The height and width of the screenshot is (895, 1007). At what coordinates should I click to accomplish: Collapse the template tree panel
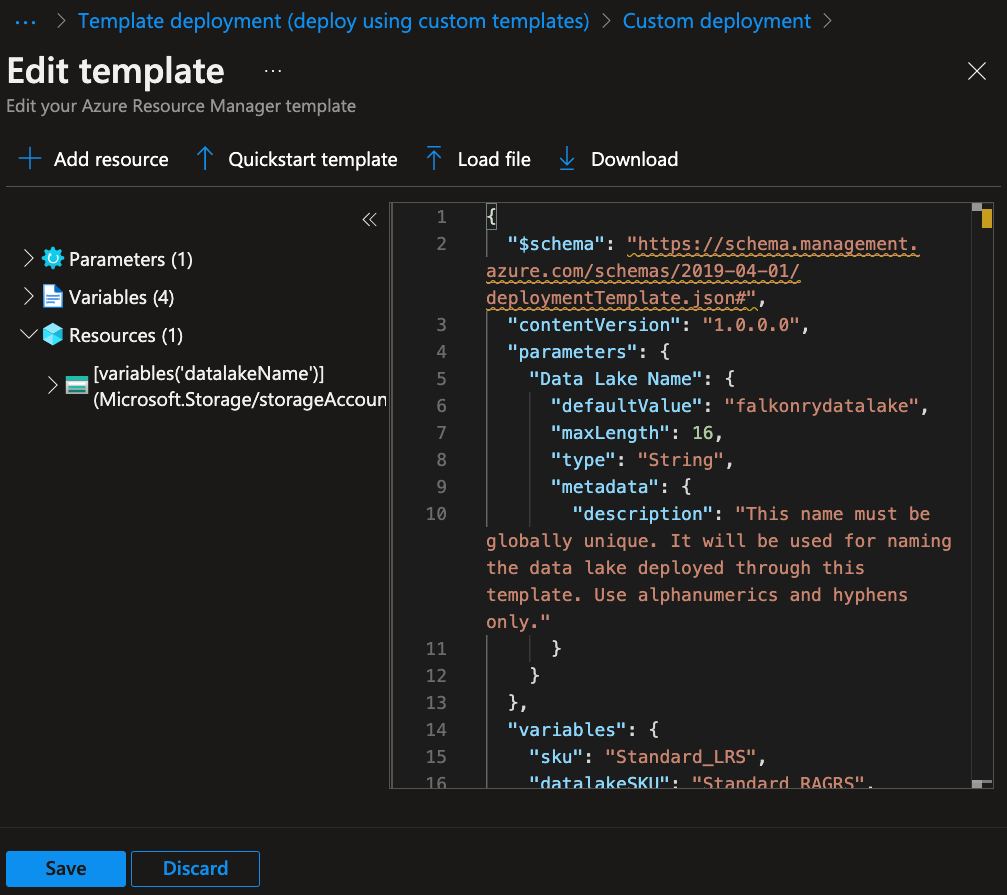[369, 220]
